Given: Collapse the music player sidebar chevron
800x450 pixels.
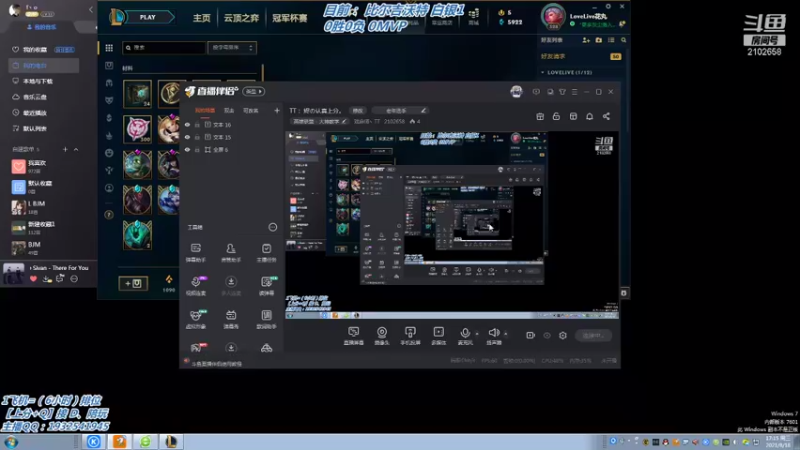Looking at the screenshot, I should point(91,10).
